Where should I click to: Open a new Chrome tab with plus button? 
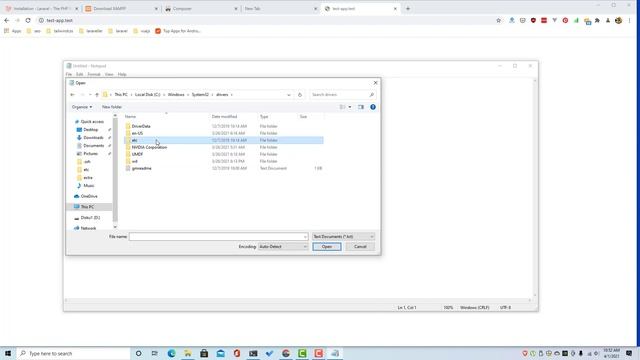408,9
